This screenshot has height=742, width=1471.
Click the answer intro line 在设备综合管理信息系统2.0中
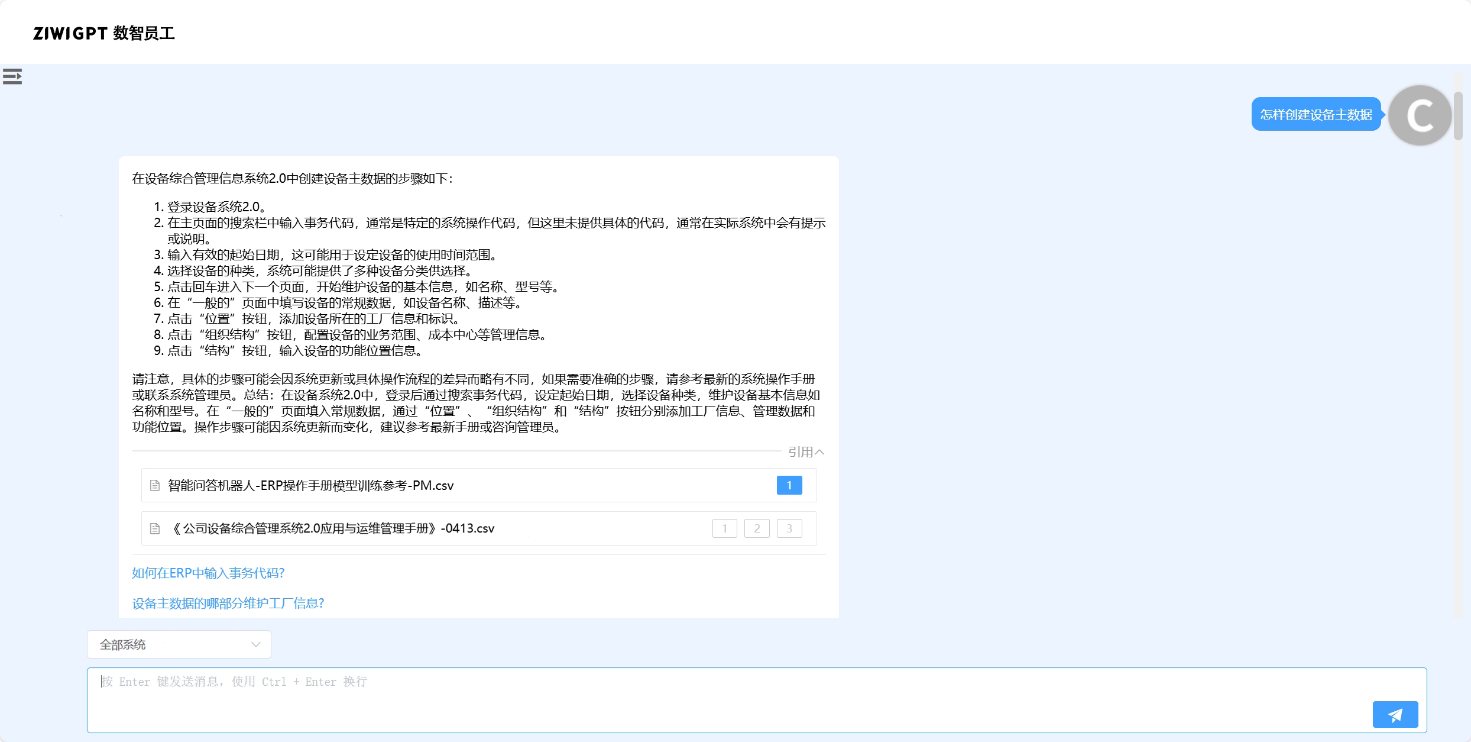tap(292, 179)
